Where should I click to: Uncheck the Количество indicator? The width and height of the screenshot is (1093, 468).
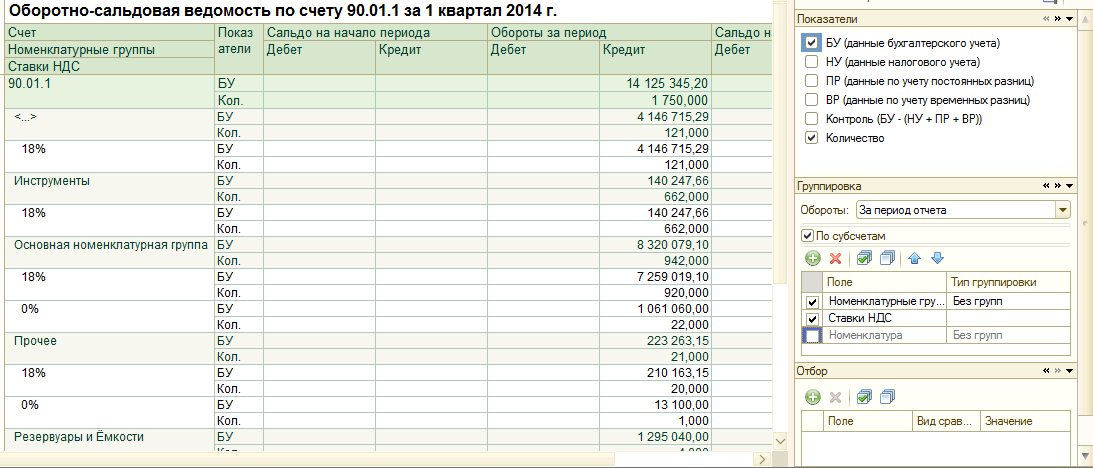pos(811,138)
